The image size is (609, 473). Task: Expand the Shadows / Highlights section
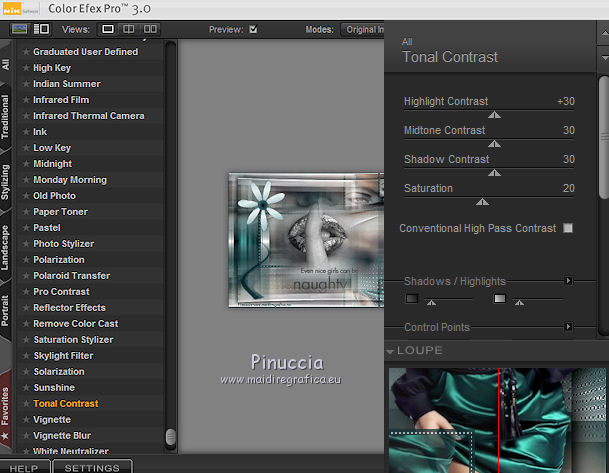tap(568, 280)
